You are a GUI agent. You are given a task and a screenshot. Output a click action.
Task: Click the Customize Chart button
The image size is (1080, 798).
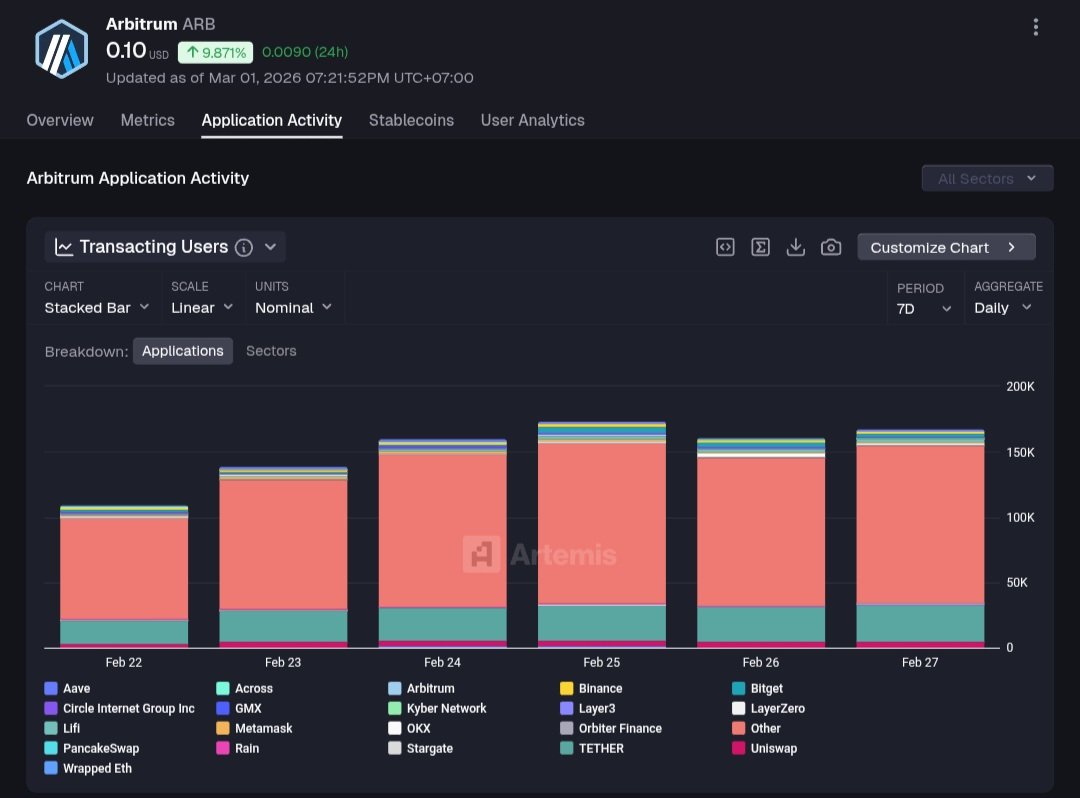(x=945, y=247)
